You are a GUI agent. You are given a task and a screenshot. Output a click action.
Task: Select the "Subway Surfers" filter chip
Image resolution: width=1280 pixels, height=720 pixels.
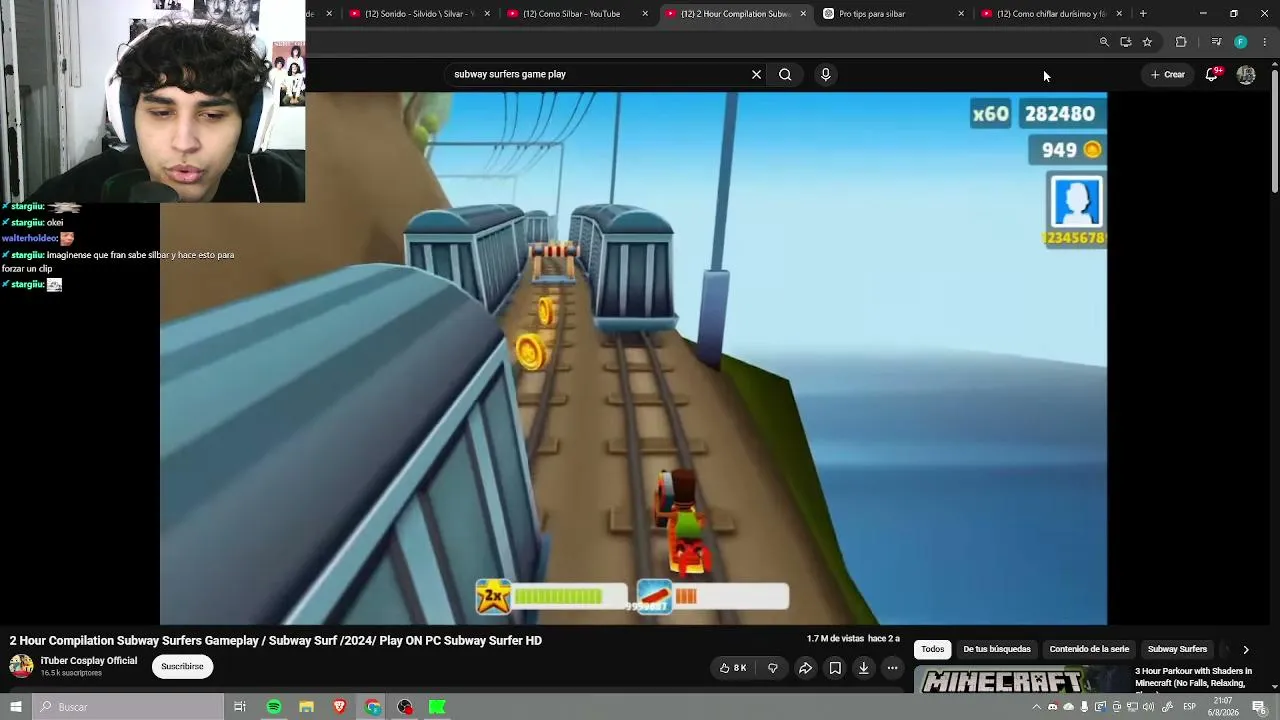coord(1177,650)
